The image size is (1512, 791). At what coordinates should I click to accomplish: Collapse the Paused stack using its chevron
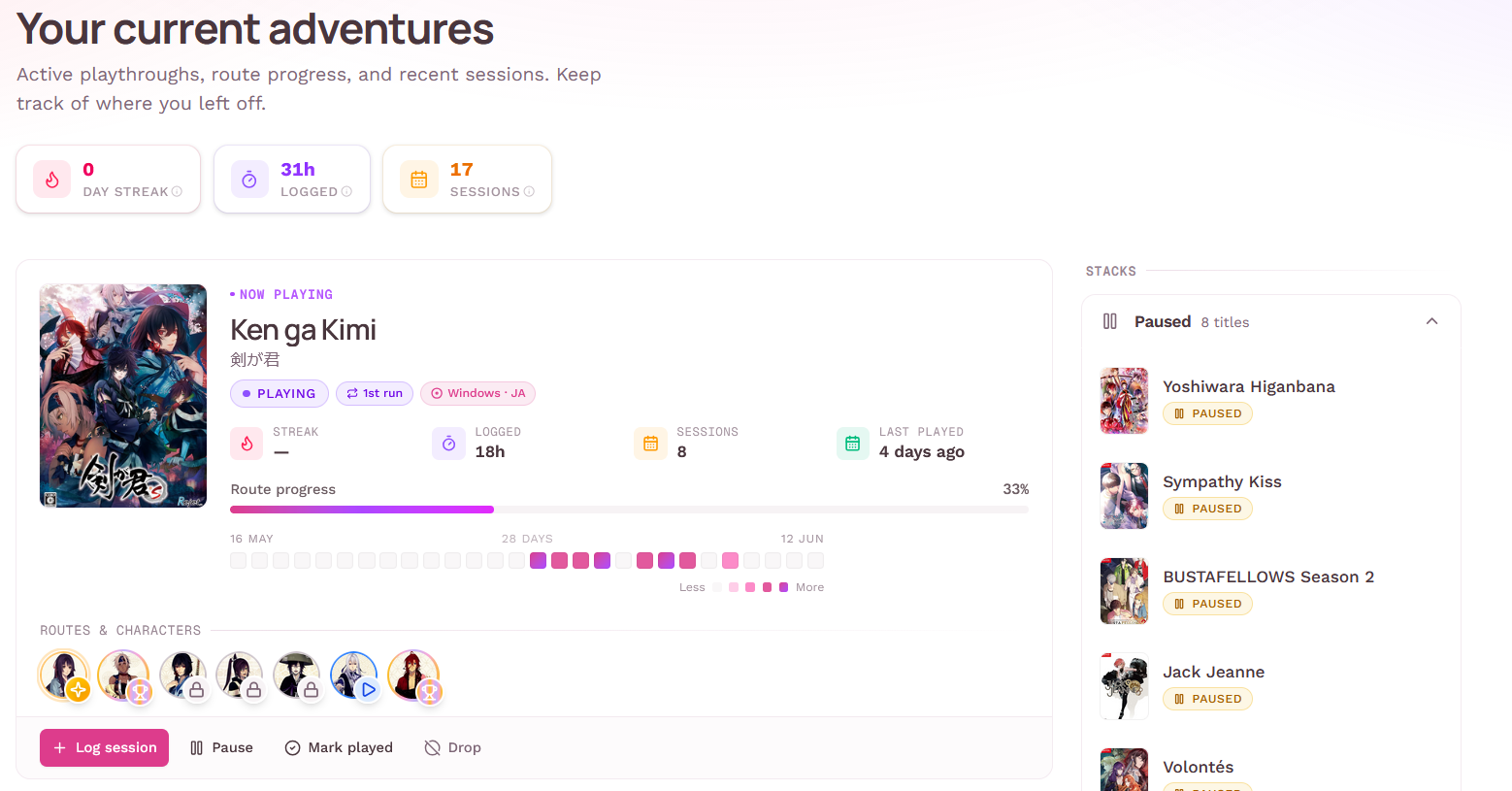point(1431,321)
